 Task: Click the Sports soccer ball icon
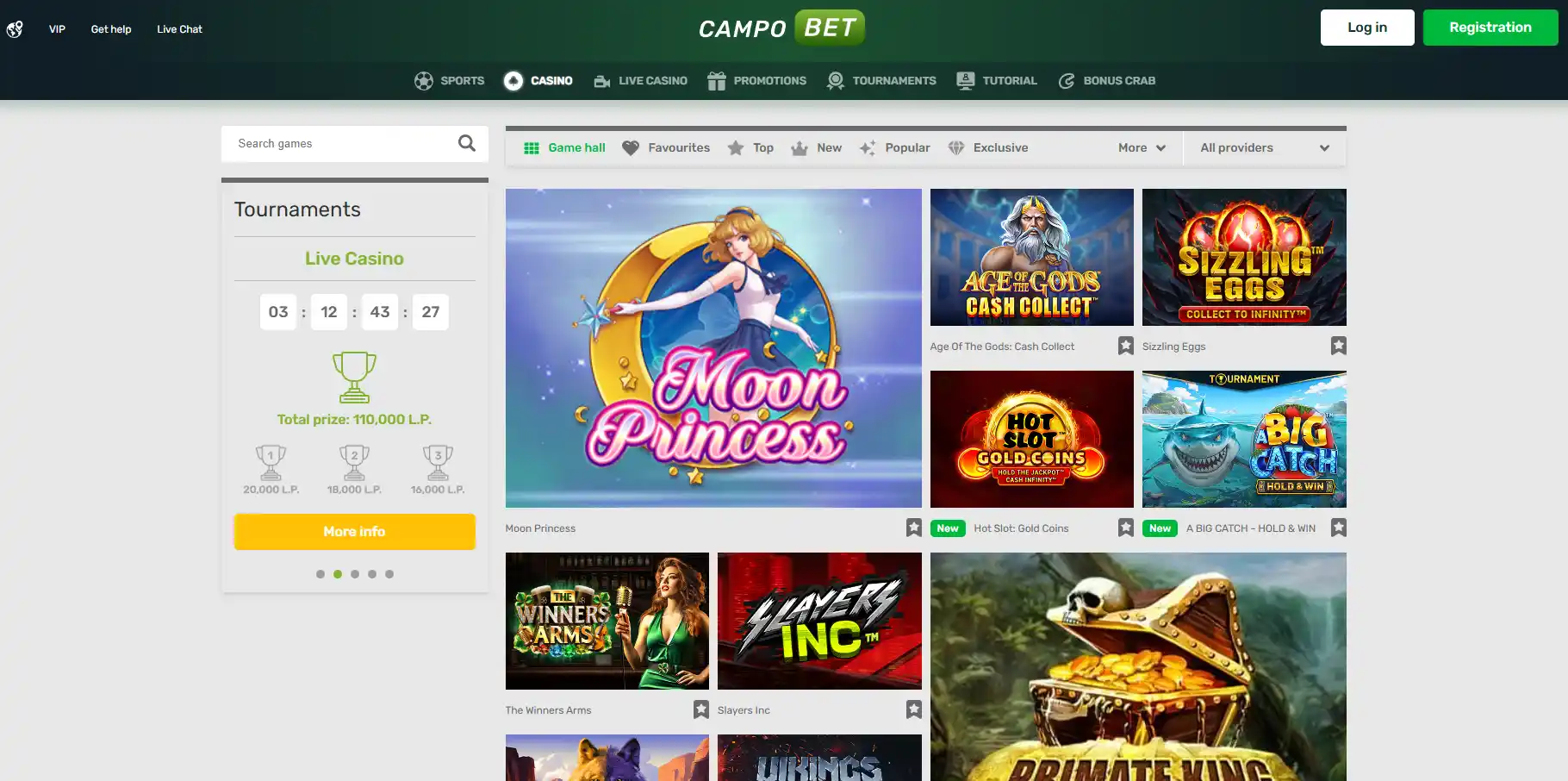pos(424,81)
